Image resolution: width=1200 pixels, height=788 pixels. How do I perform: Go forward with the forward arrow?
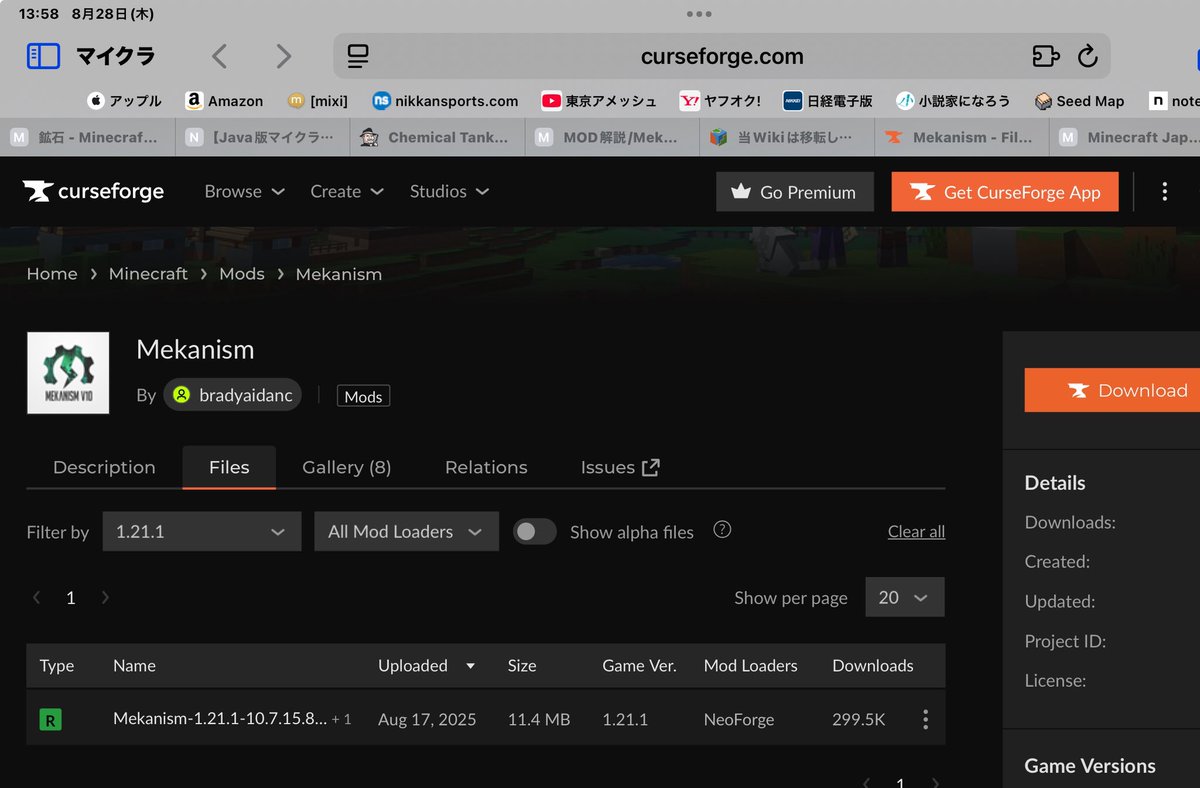coord(284,56)
